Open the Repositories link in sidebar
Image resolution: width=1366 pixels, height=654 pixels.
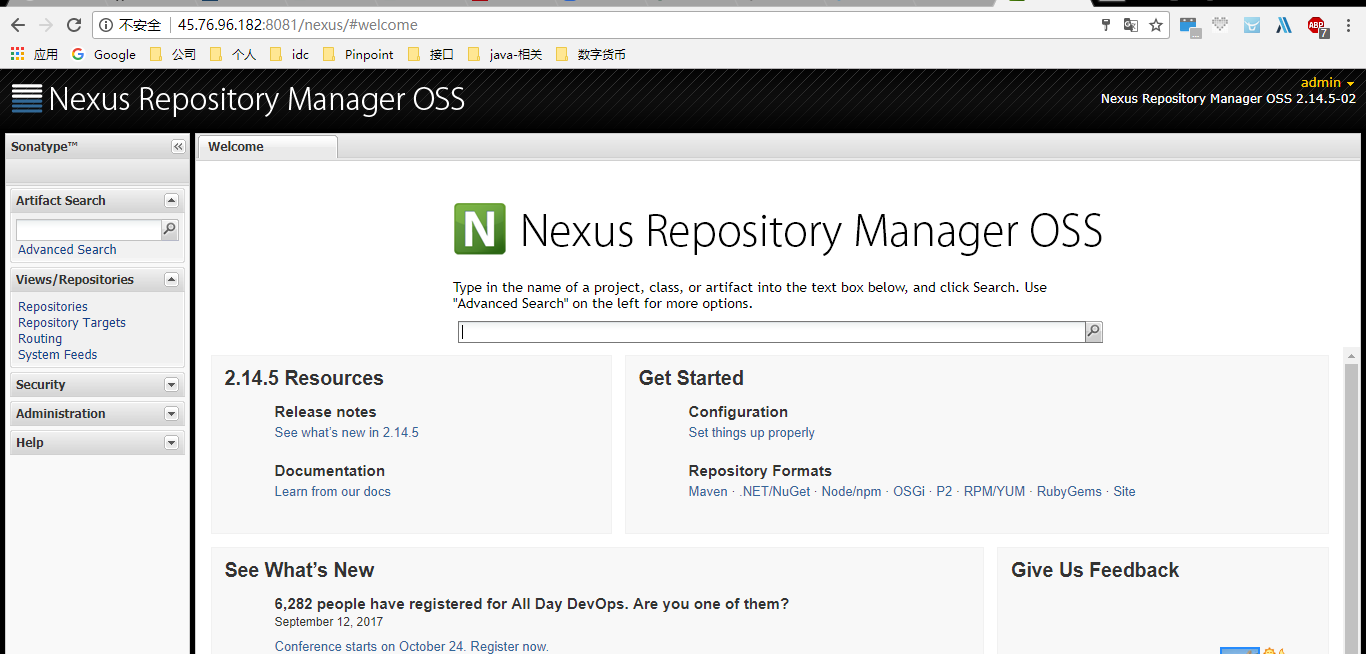(x=53, y=307)
